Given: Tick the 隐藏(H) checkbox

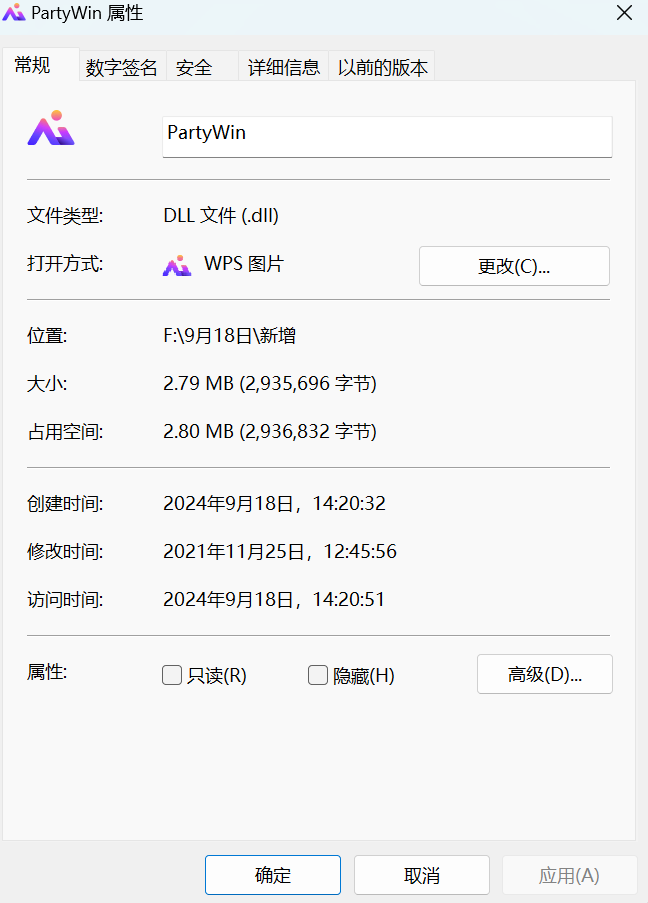Looking at the screenshot, I should [x=317, y=675].
